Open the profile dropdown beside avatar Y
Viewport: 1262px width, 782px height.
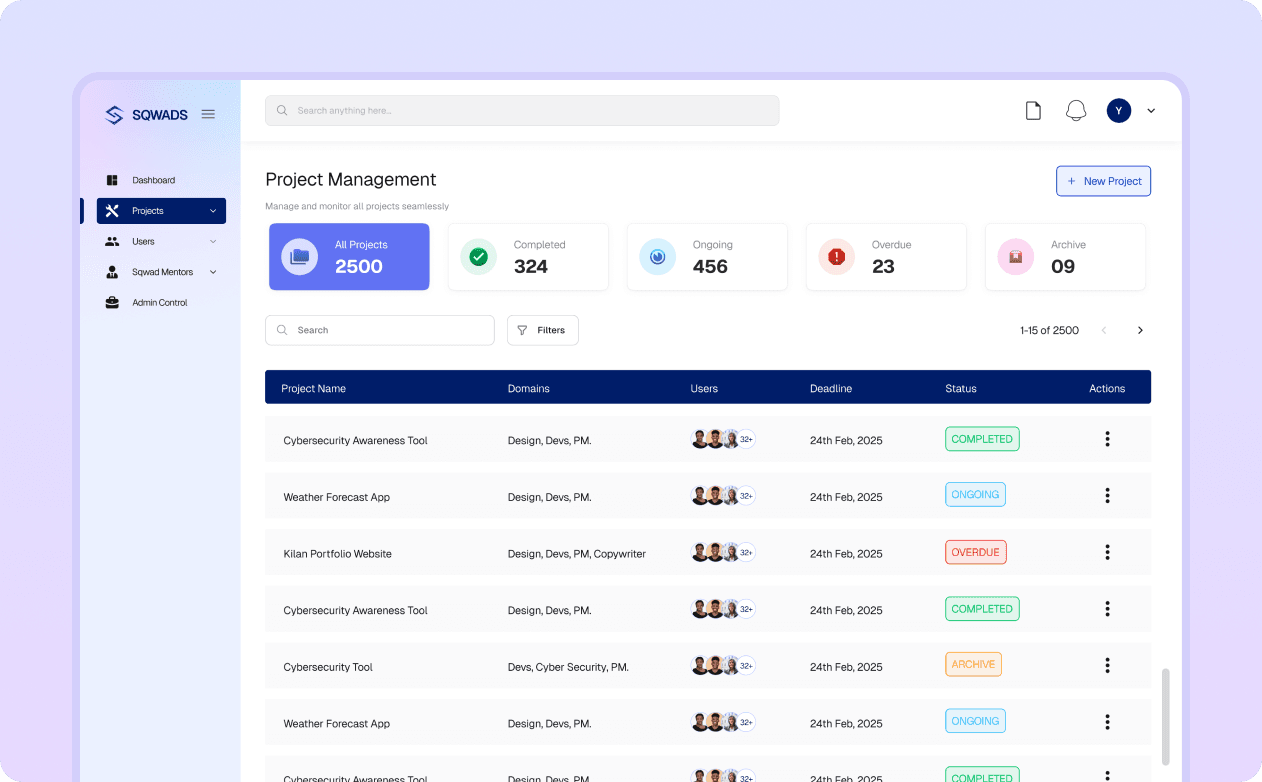click(x=1150, y=111)
